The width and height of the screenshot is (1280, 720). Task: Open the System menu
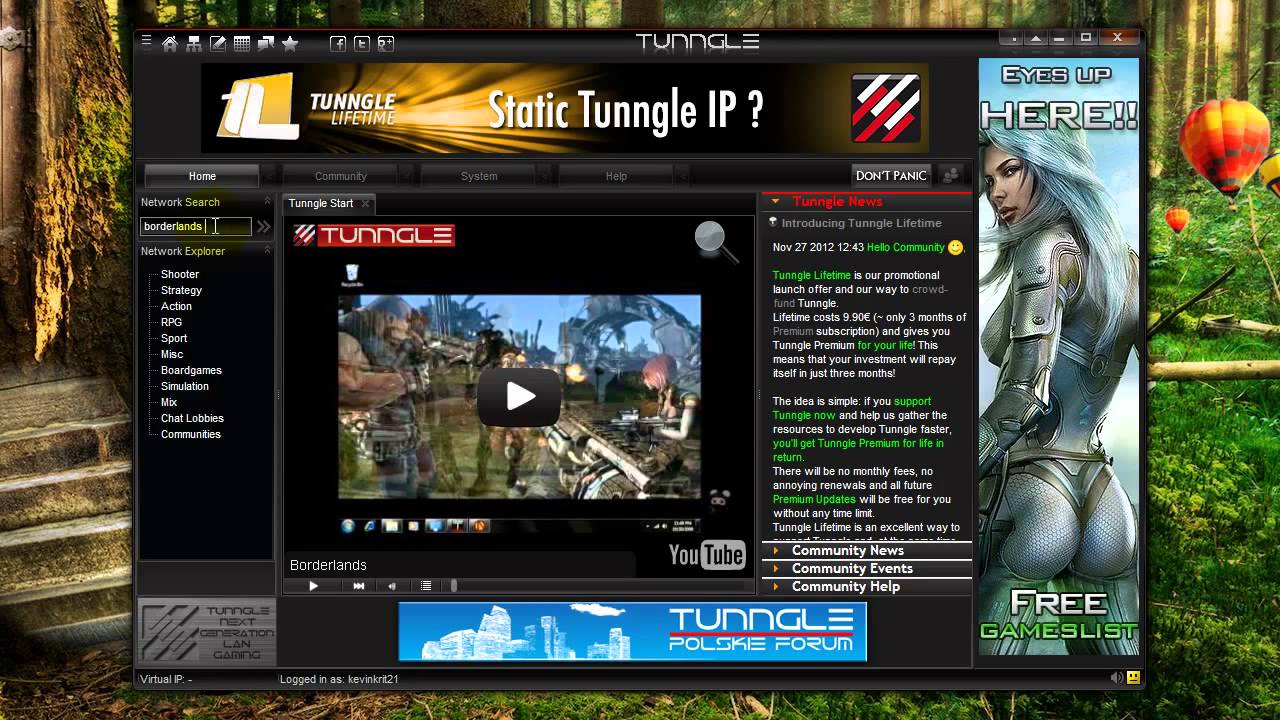[x=478, y=176]
